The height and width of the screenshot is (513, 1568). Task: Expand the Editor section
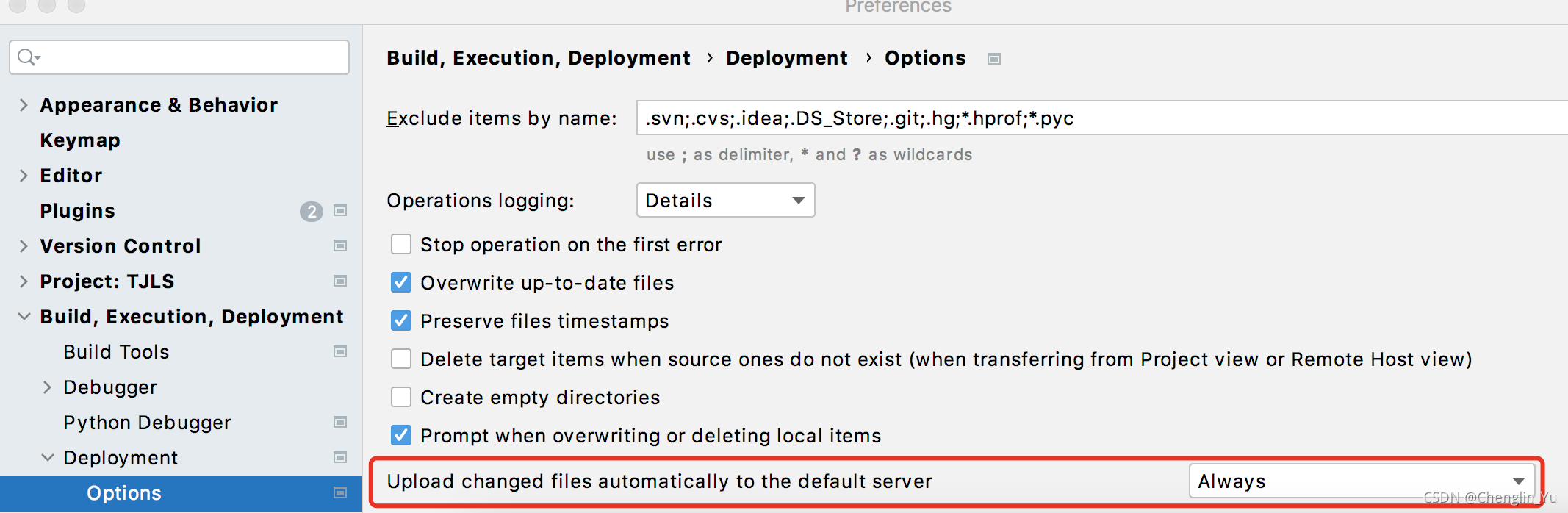24,176
